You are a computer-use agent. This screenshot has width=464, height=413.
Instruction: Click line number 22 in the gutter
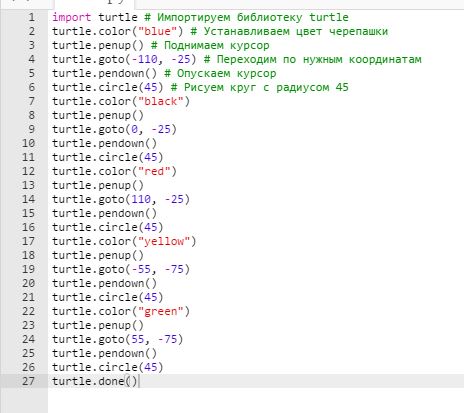[28, 311]
